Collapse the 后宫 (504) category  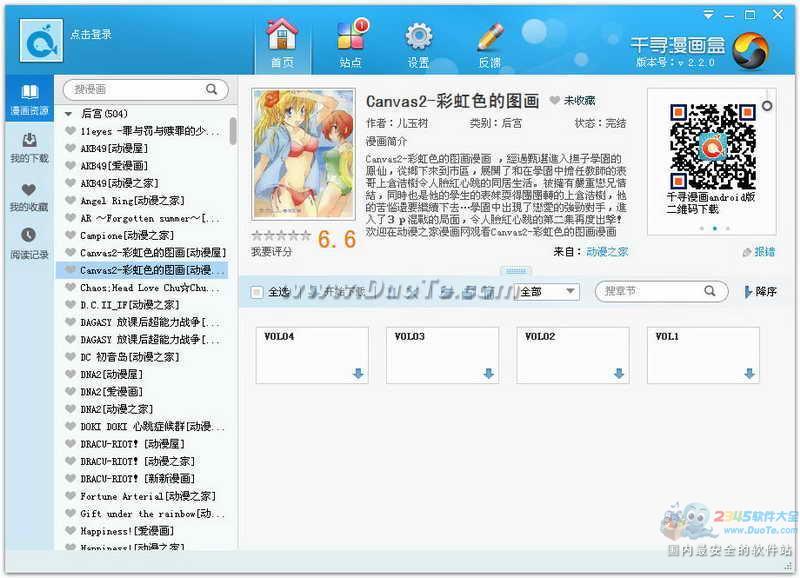pyautogui.click(x=68, y=114)
